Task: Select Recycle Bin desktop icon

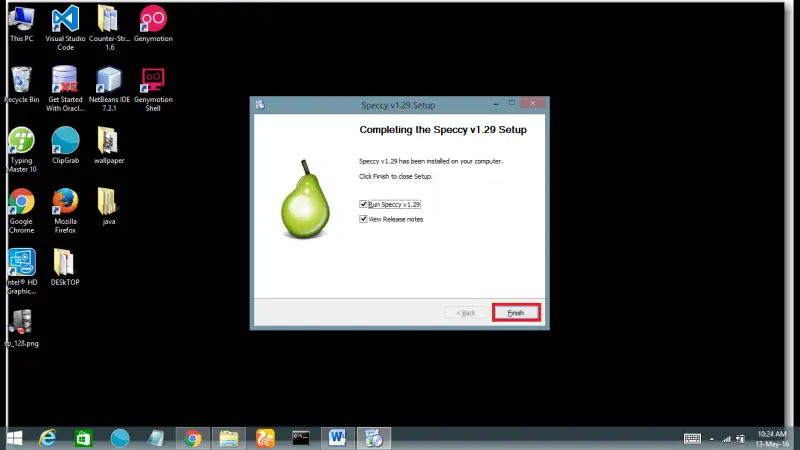Action: (x=21, y=85)
